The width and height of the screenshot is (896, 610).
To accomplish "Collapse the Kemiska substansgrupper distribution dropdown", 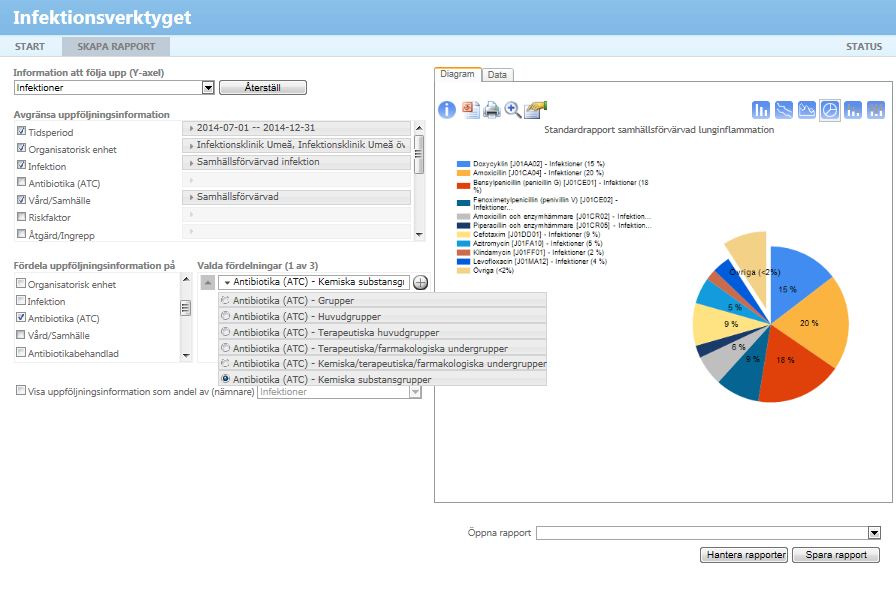I will point(314,282).
